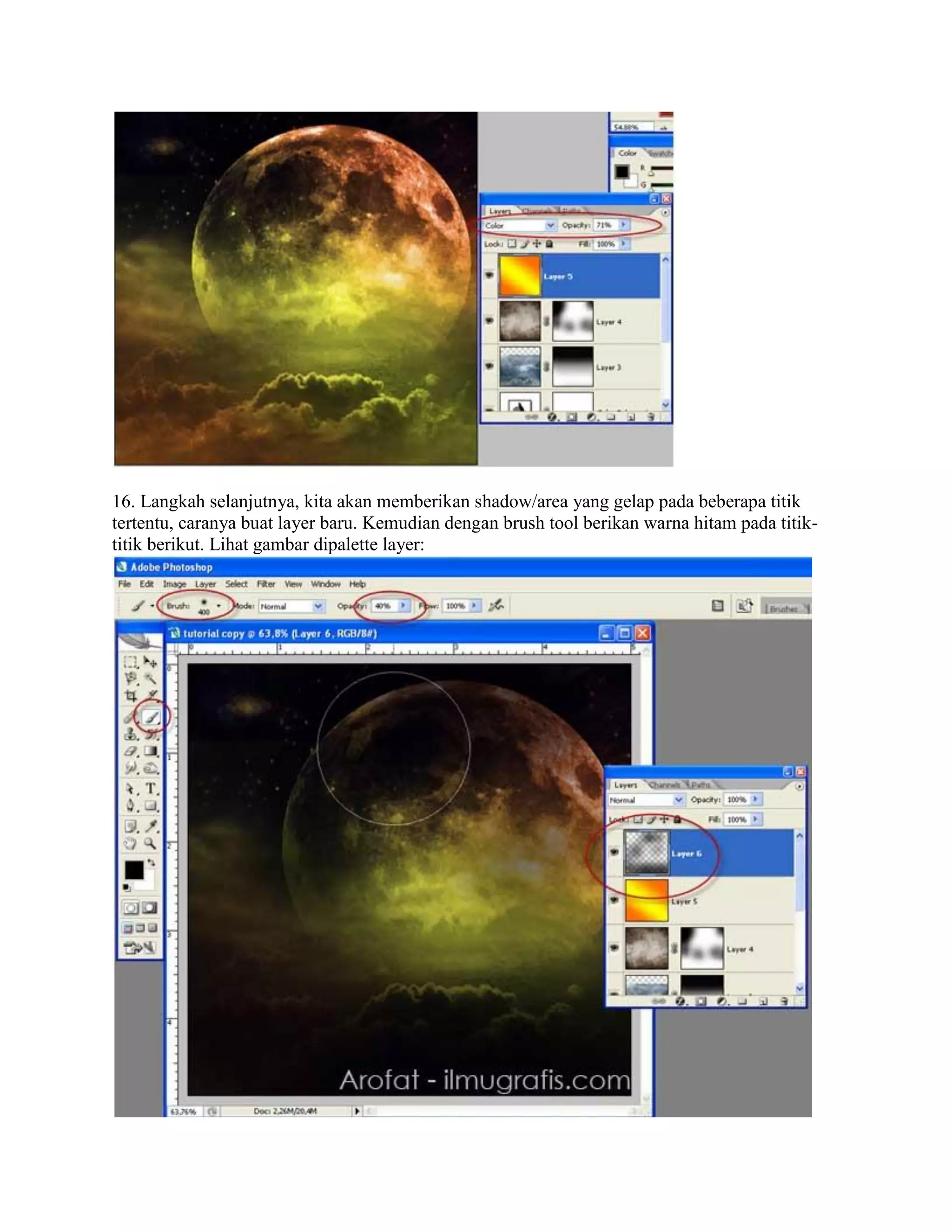Select the Hand tool in toolbox
The width and height of the screenshot is (952, 1232).
click(131, 843)
